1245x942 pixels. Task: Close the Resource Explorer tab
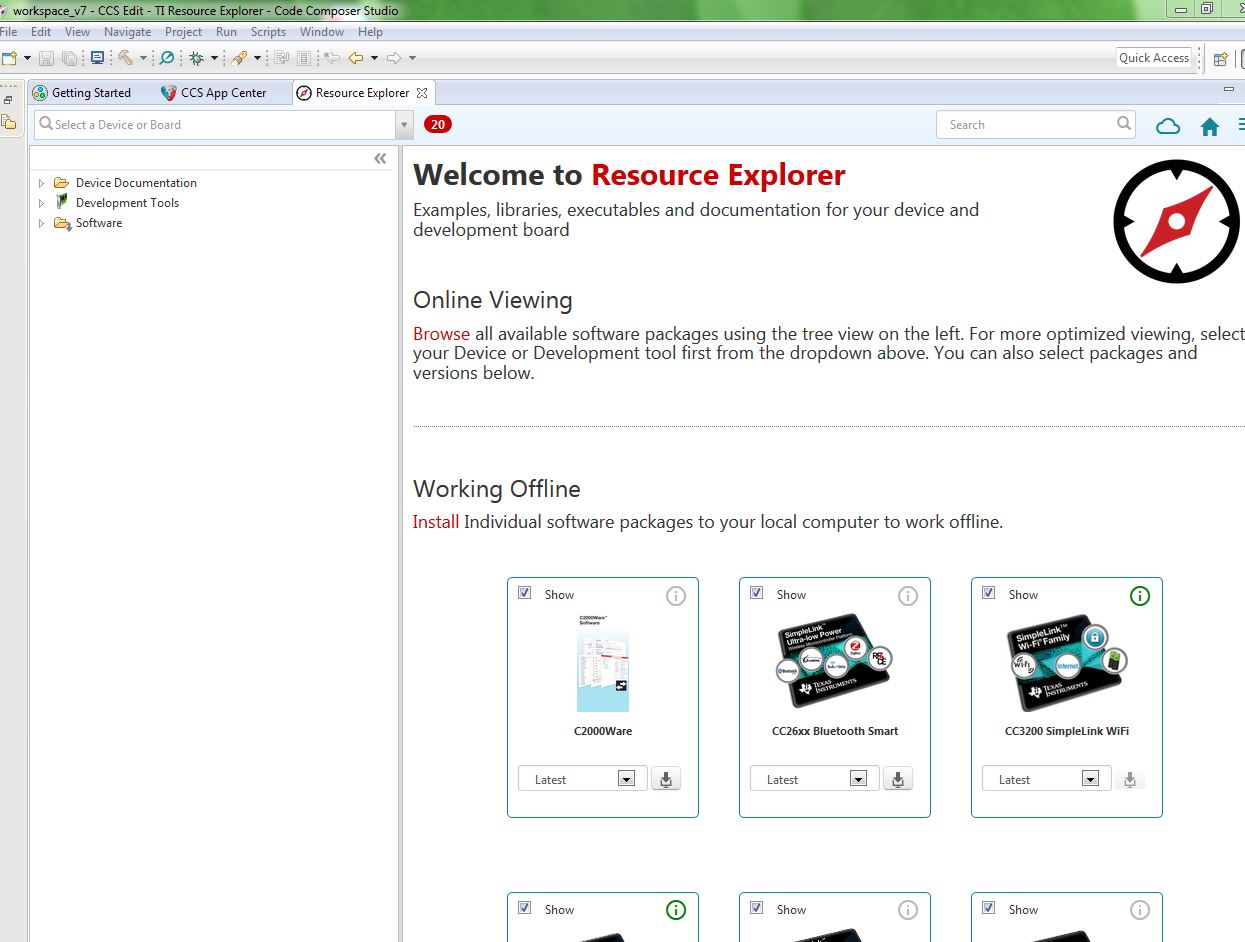pyautogui.click(x=422, y=93)
